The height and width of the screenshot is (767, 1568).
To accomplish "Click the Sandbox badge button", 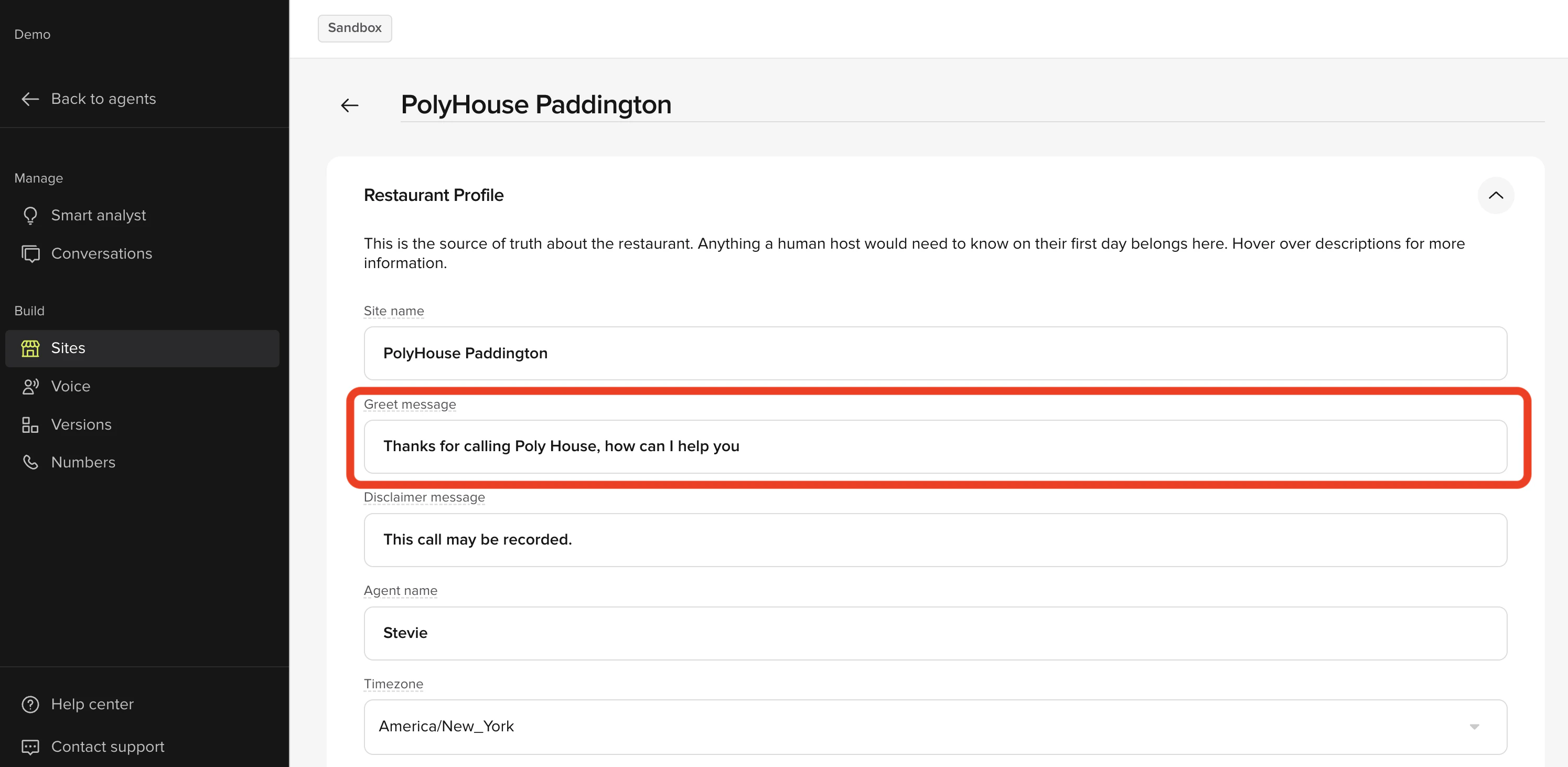I will click(x=355, y=28).
